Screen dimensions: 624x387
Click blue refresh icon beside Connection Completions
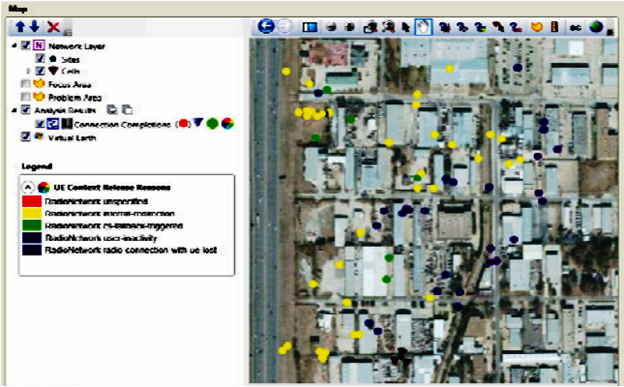[x=53, y=124]
